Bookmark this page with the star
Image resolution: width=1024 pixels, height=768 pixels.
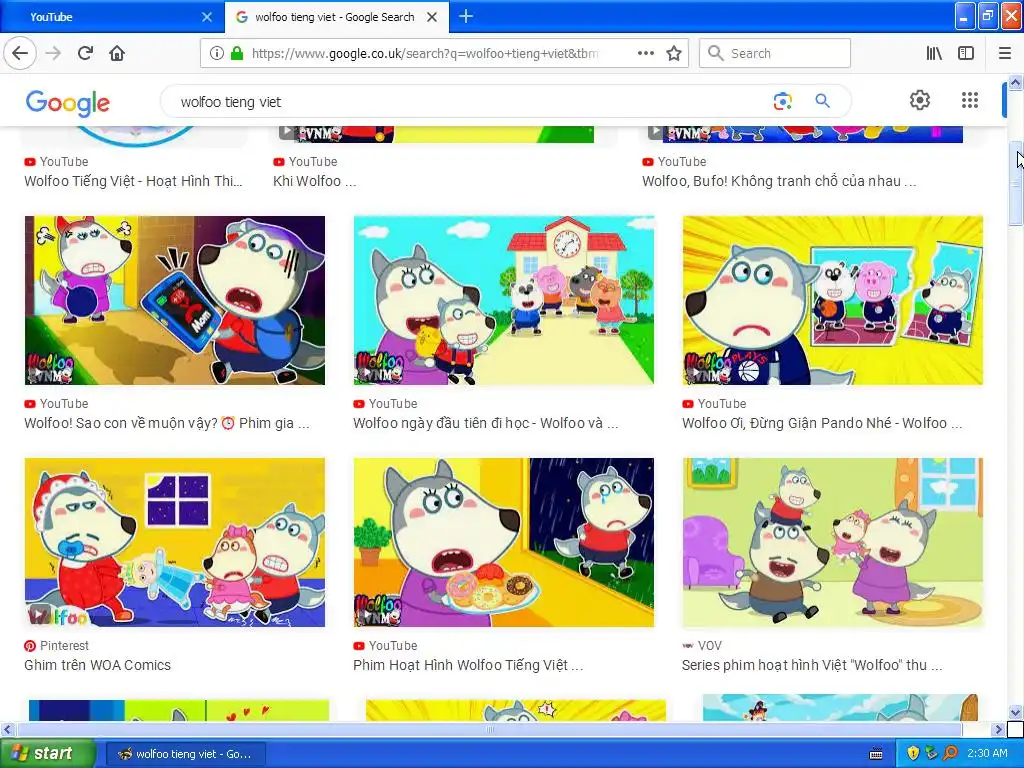click(x=674, y=54)
